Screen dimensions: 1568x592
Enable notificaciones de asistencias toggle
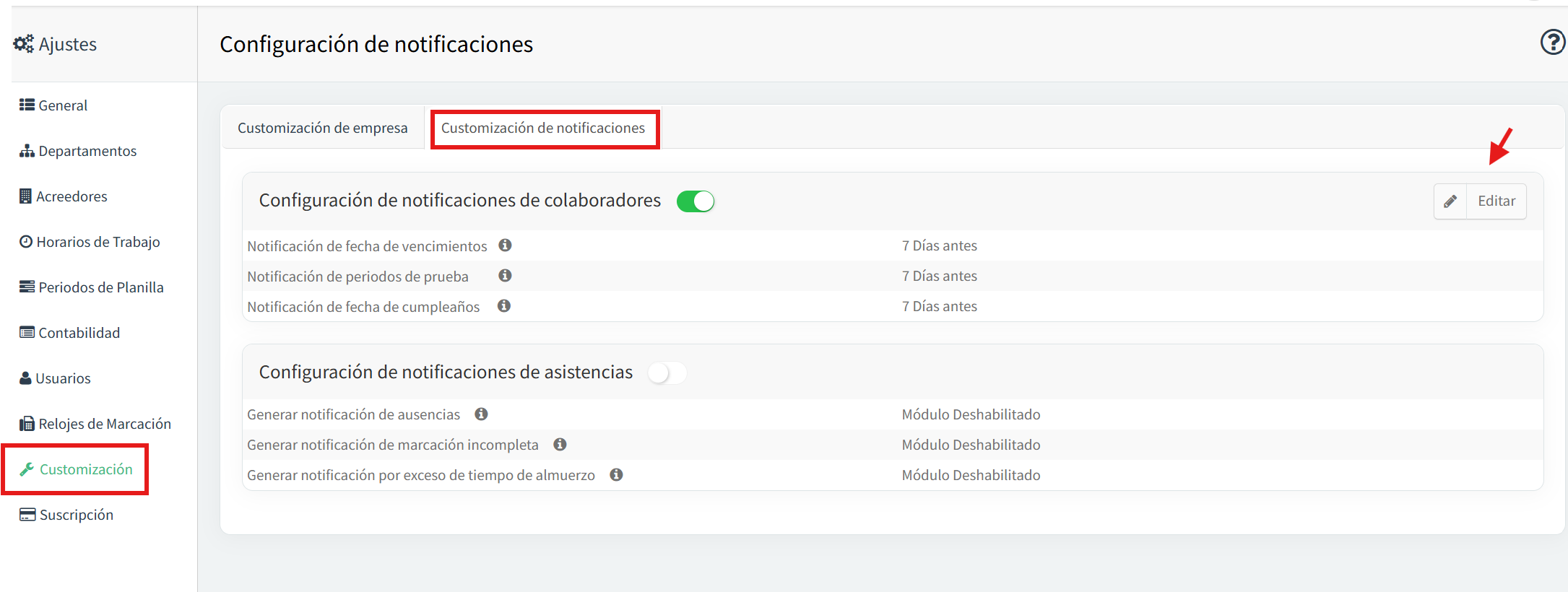667,373
